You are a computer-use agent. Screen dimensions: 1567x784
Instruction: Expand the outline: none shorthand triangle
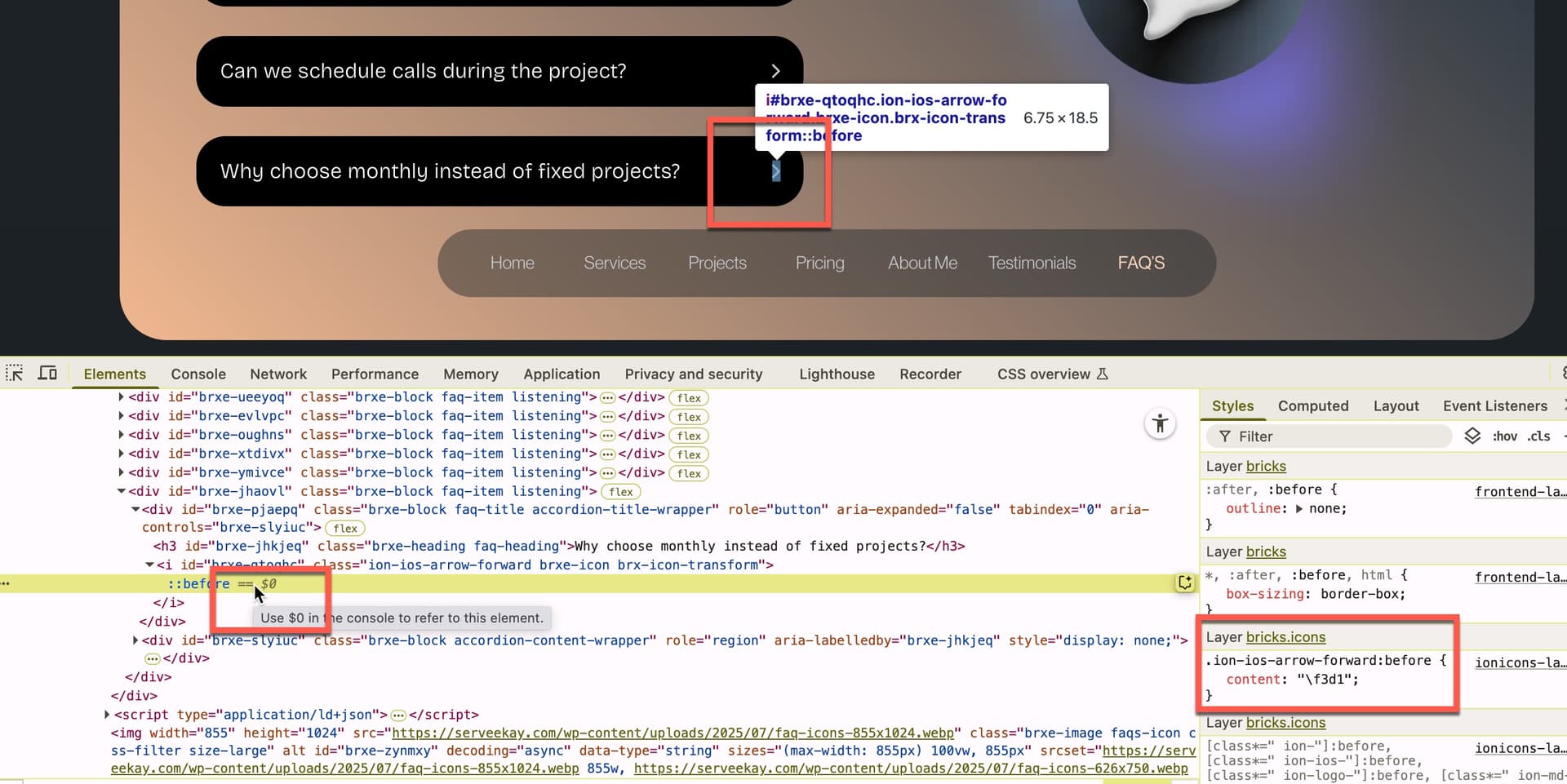pos(1299,509)
